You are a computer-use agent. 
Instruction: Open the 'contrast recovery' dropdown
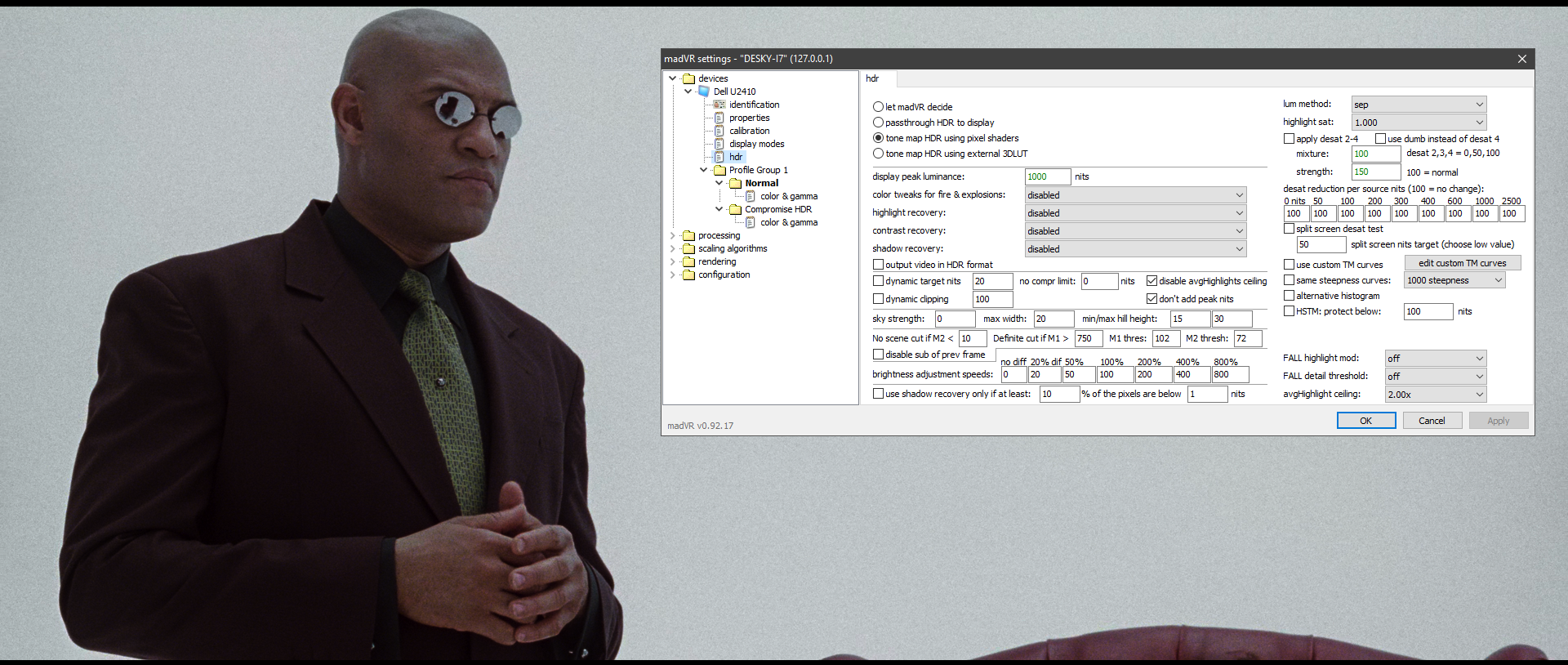coord(1136,231)
